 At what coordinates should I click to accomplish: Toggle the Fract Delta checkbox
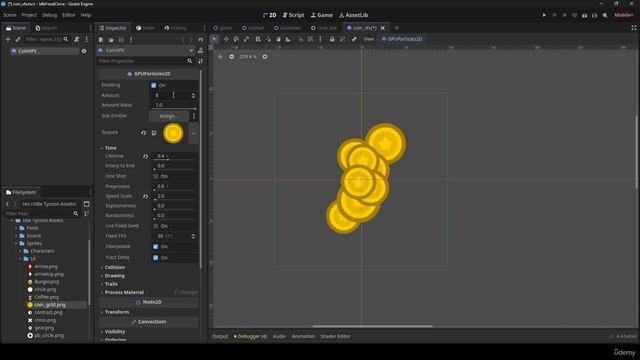click(x=156, y=258)
